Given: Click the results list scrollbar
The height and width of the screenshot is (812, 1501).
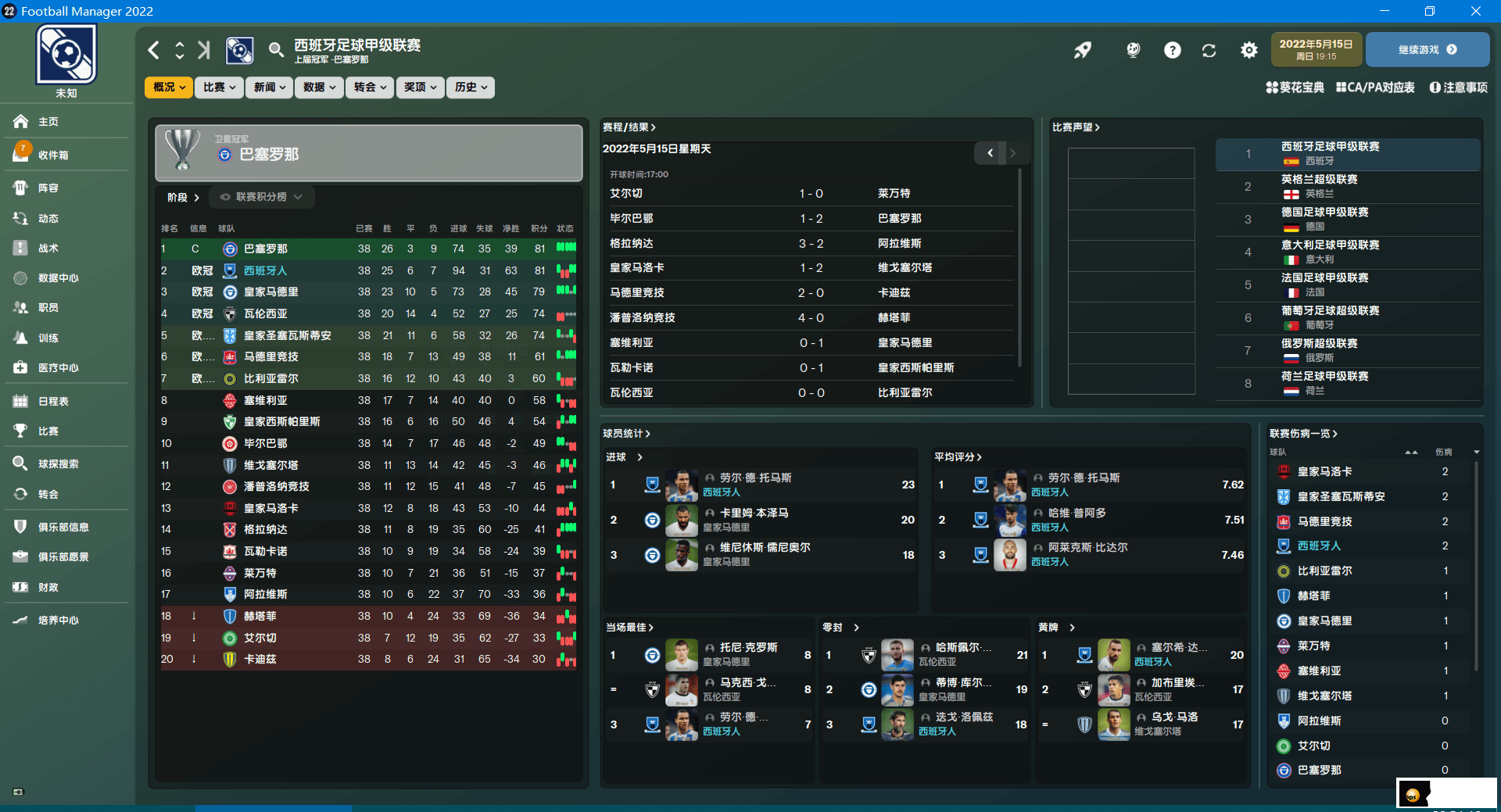Looking at the screenshot, I should 1019,268.
